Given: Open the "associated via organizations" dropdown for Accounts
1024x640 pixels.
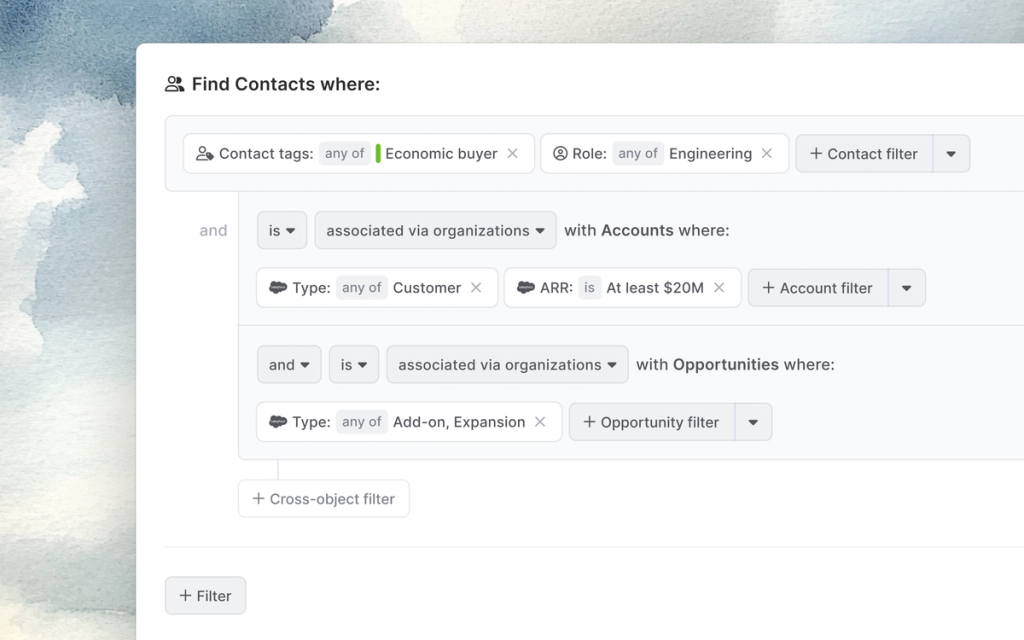Looking at the screenshot, I should [x=435, y=230].
